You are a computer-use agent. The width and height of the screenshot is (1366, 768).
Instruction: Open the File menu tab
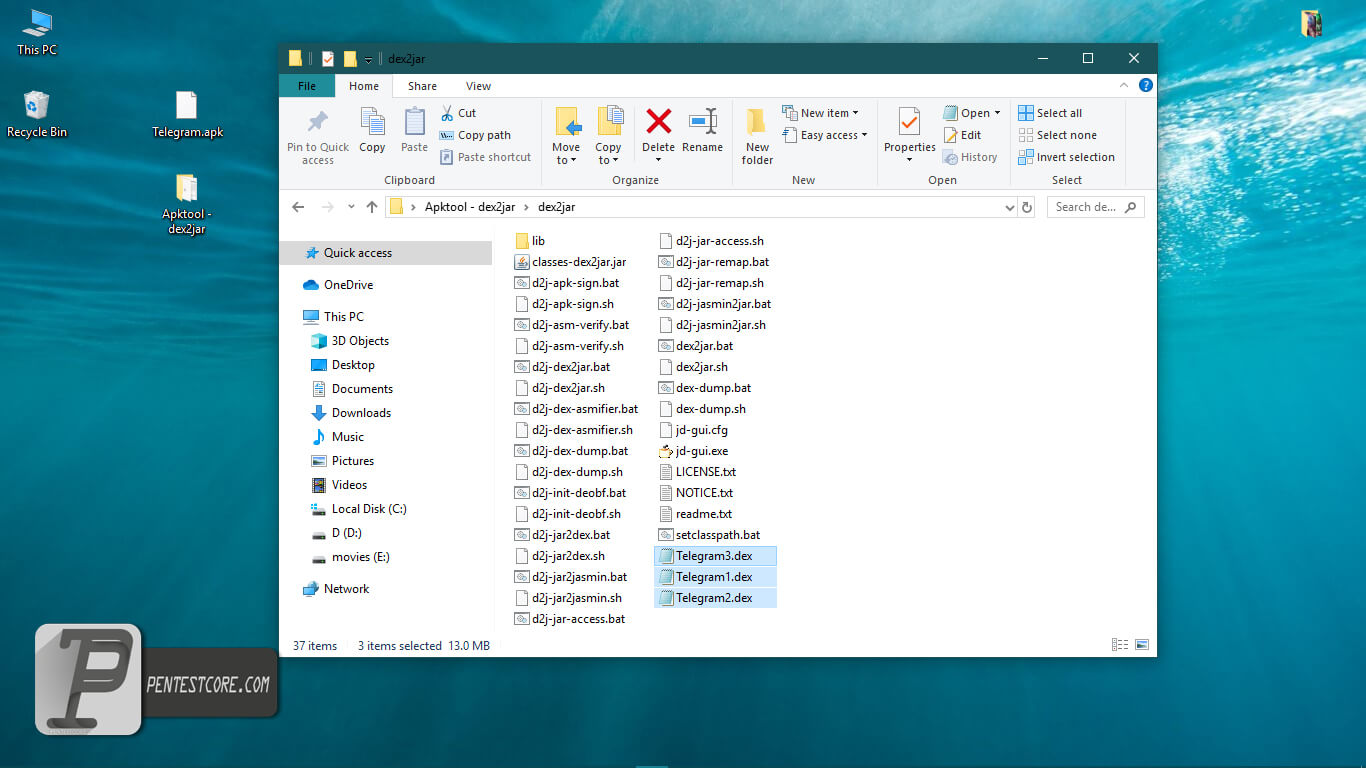pos(307,86)
